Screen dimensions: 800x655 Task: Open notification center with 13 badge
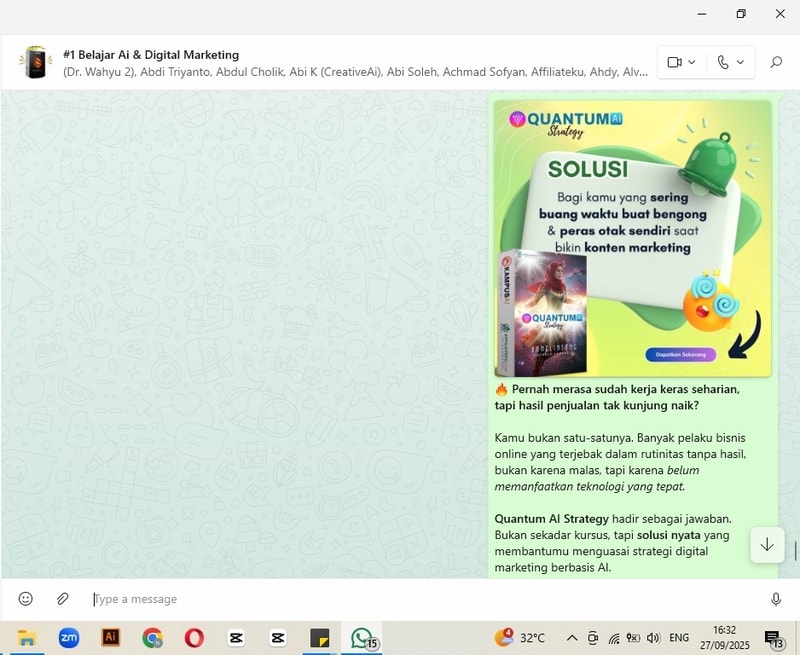(773, 638)
